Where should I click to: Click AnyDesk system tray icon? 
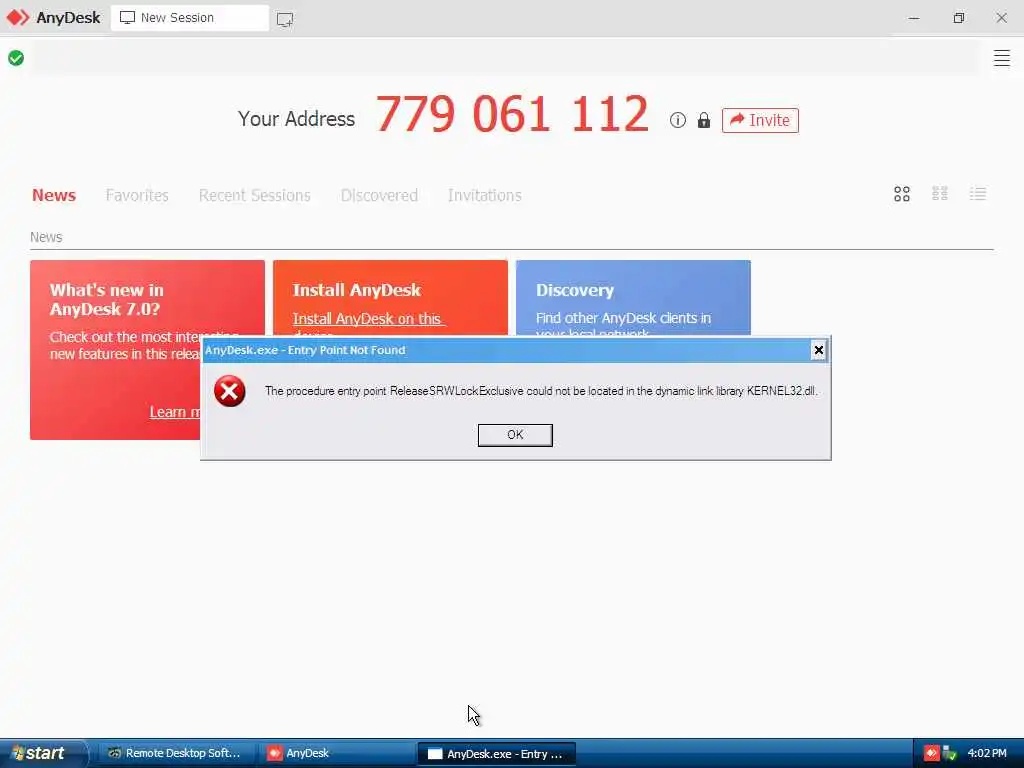[x=931, y=754]
